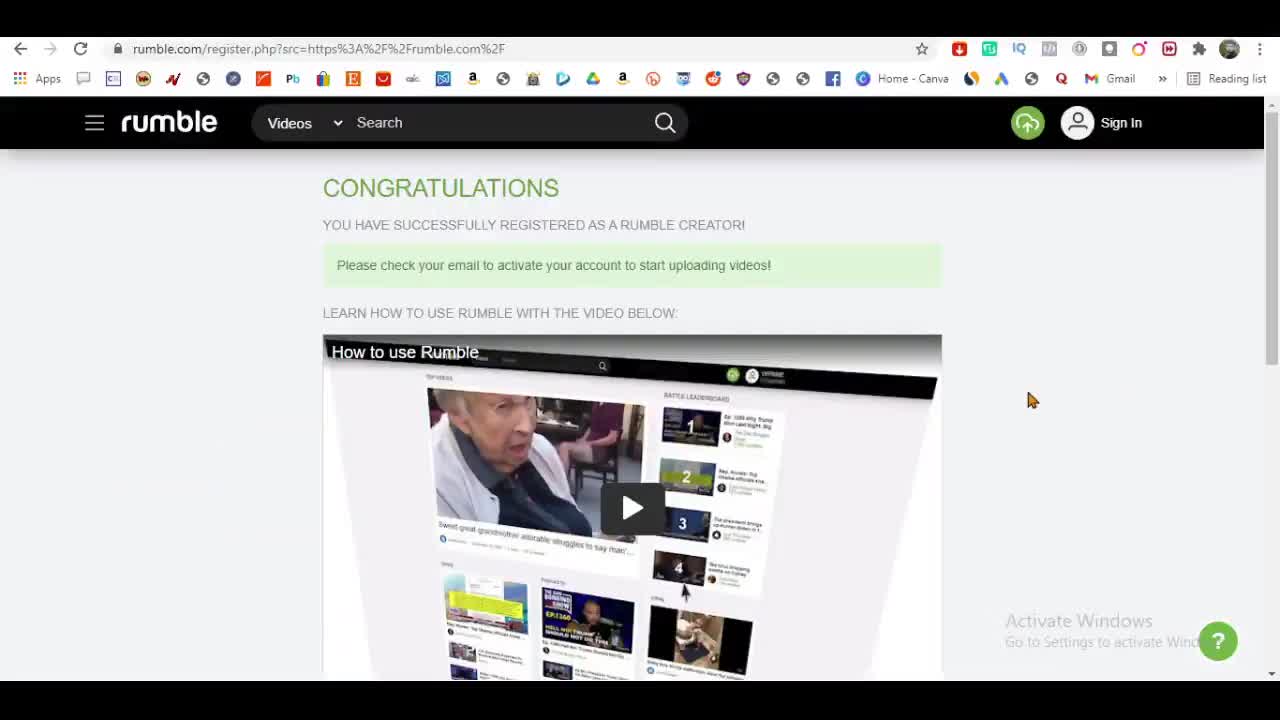
Task: Expand the Videos search type dropdown
Action: [304, 123]
